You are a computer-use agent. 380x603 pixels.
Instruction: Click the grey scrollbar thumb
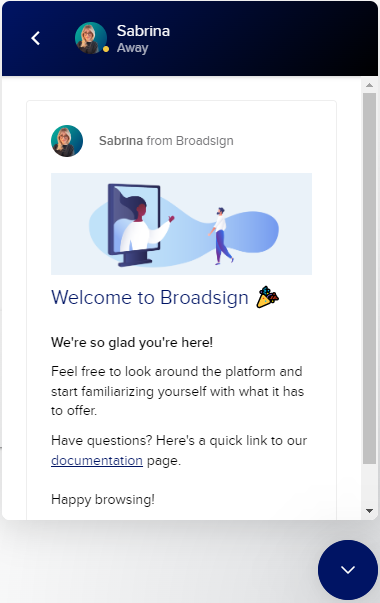click(x=370, y=278)
